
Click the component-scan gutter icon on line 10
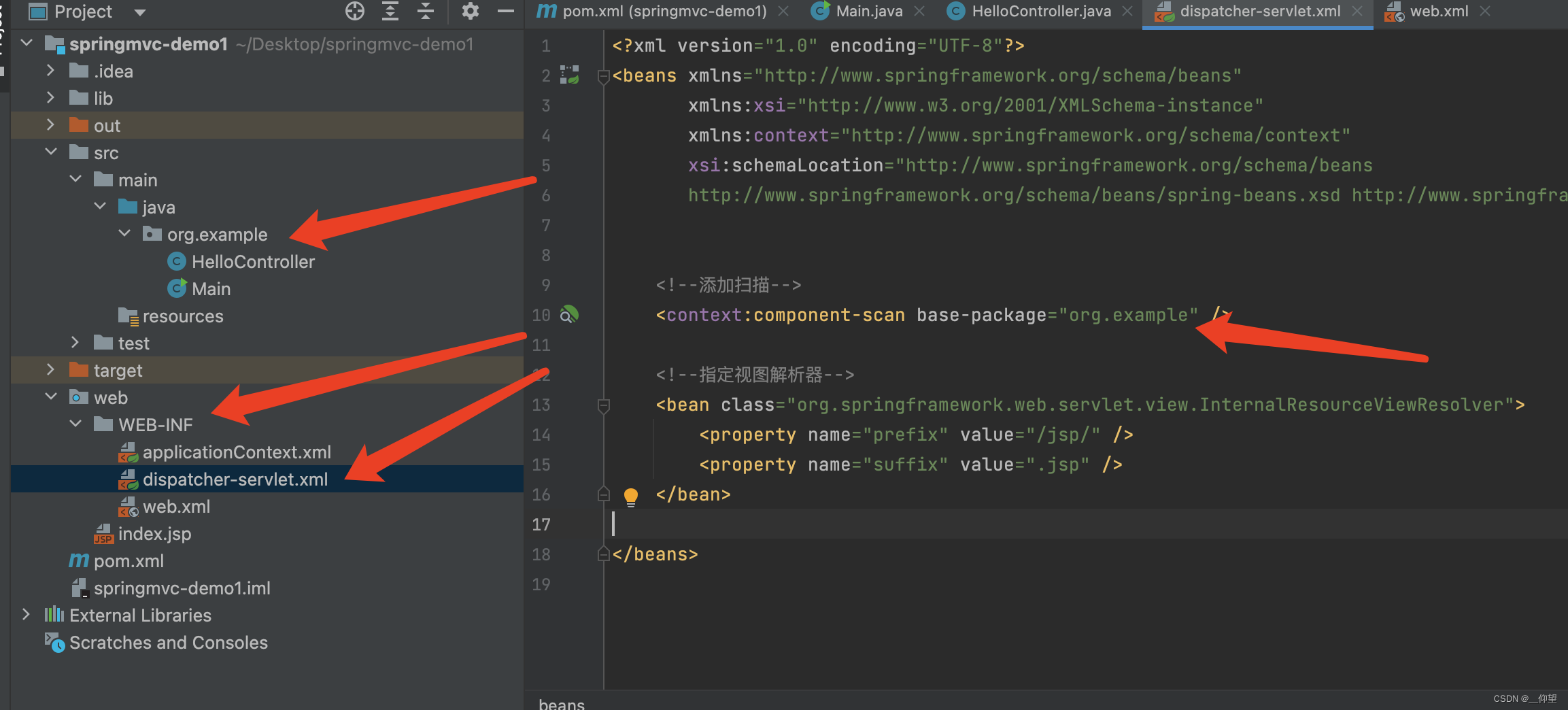coord(569,314)
